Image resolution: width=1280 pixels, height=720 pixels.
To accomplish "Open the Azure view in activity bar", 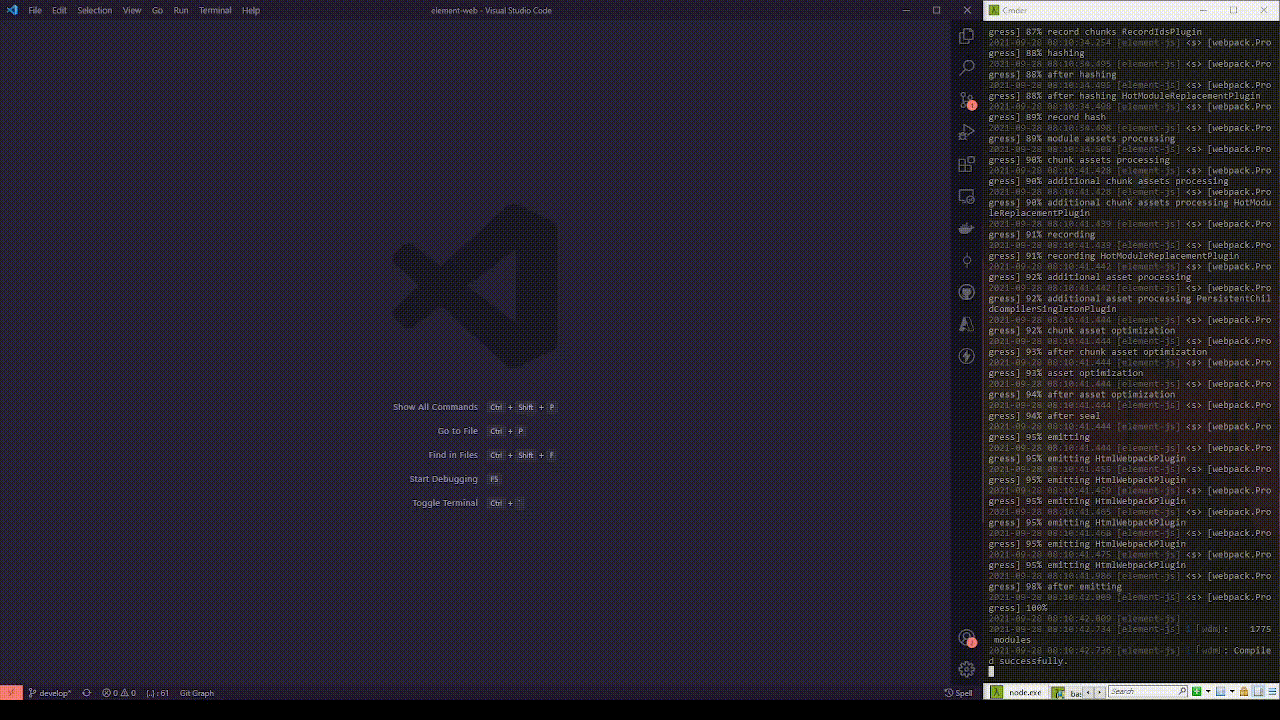I will point(966,324).
